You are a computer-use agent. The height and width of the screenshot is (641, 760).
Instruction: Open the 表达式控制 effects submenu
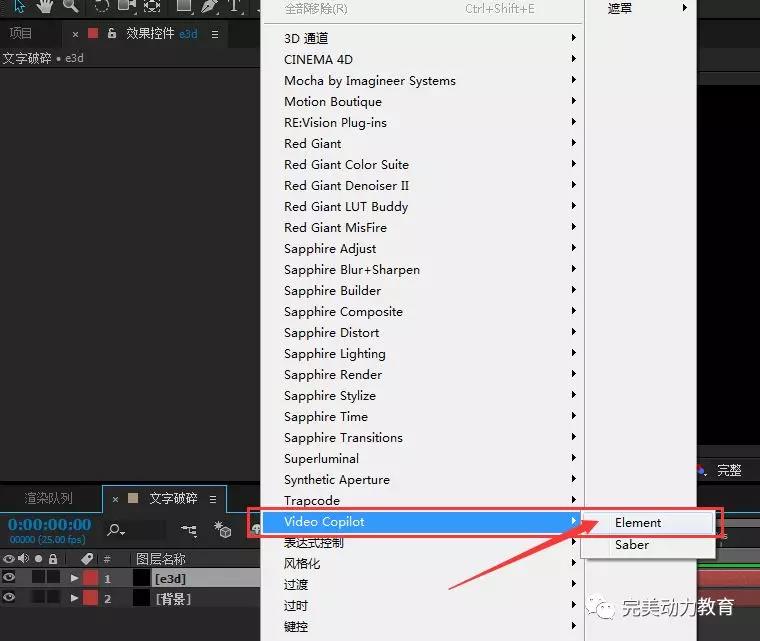pyautogui.click(x=421, y=543)
